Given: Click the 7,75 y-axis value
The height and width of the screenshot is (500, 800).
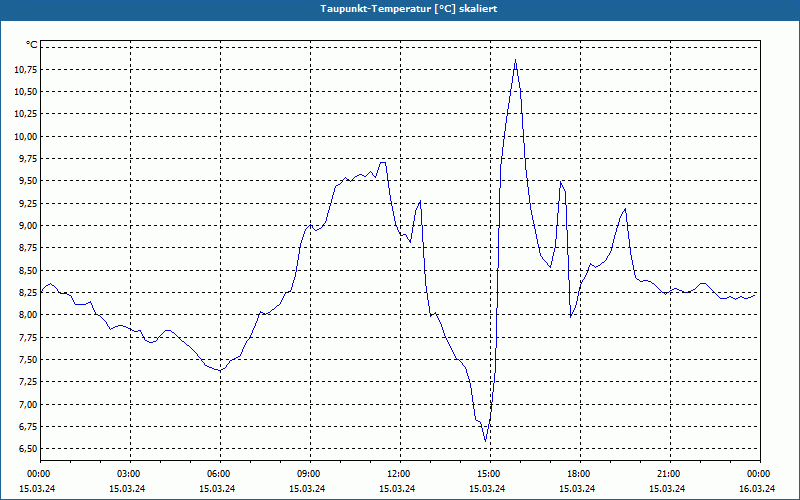Looking at the screenshot, I should point(27,338).
